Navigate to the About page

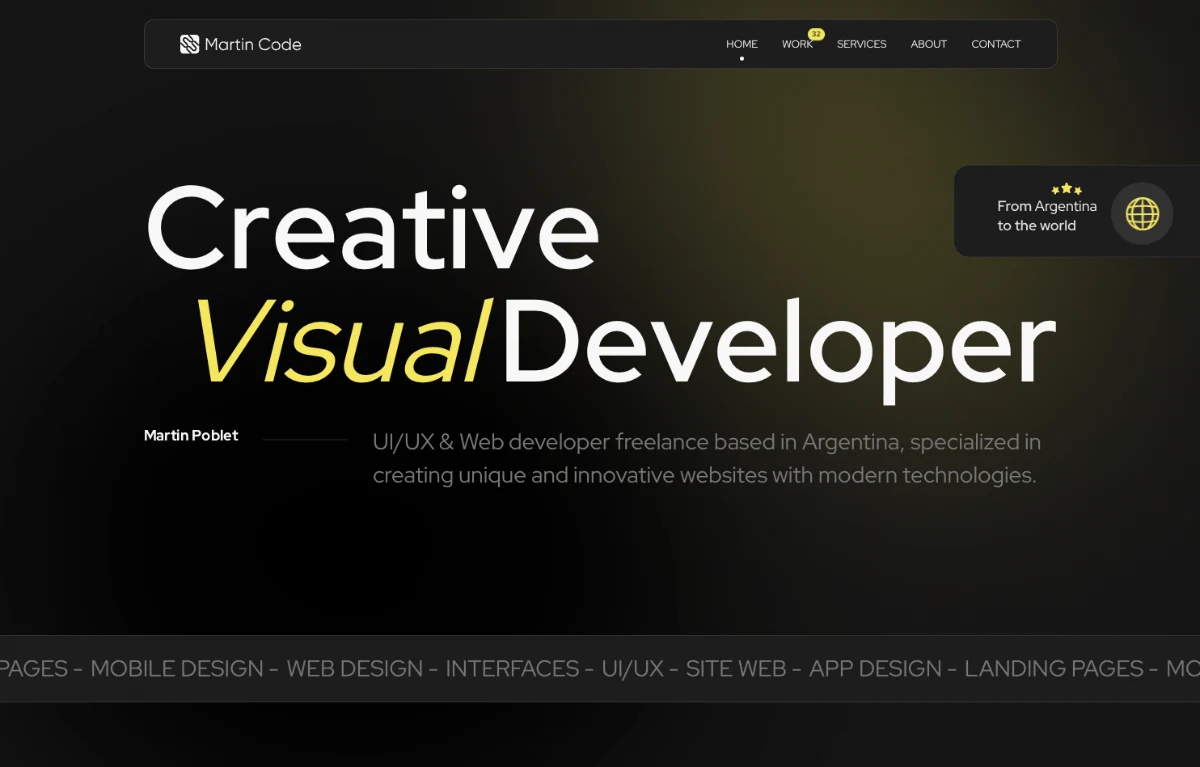coord(928,44)
